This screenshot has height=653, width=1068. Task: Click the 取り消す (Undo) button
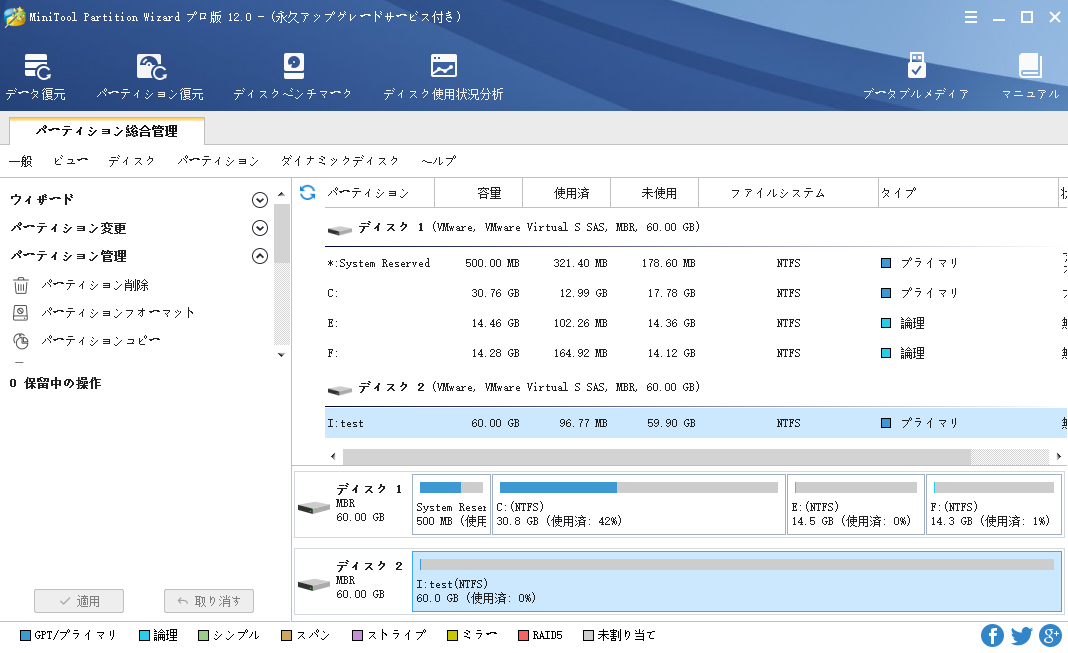(x=209, y=601)
